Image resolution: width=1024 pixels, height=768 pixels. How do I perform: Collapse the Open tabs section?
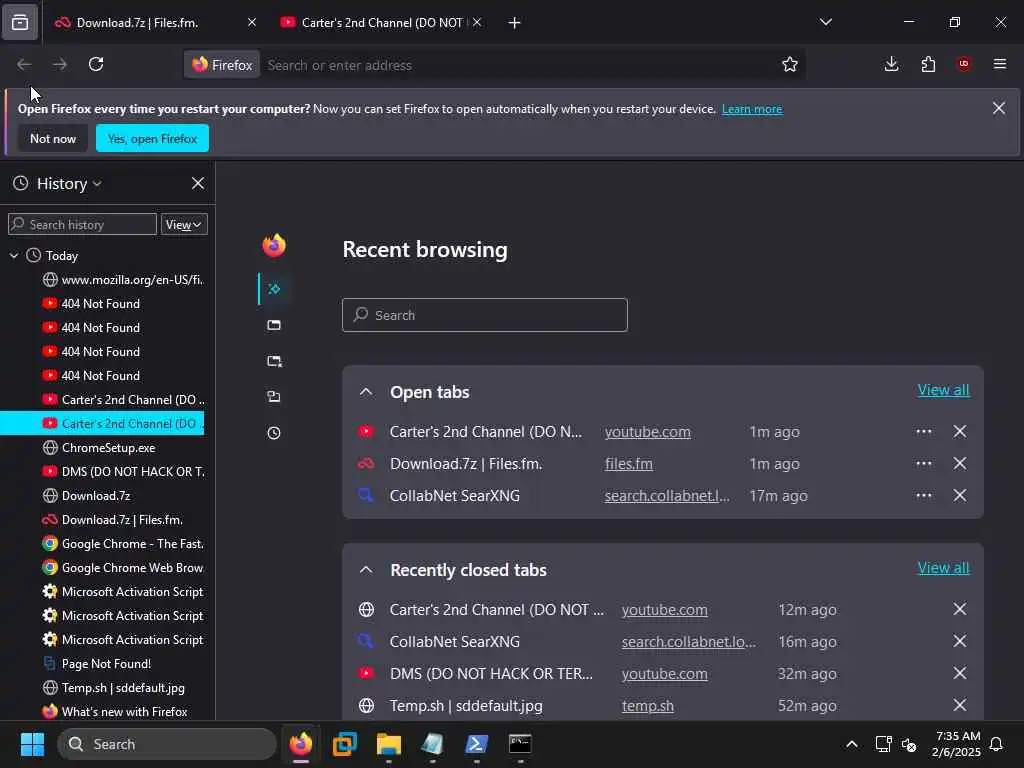coord(366,392)
